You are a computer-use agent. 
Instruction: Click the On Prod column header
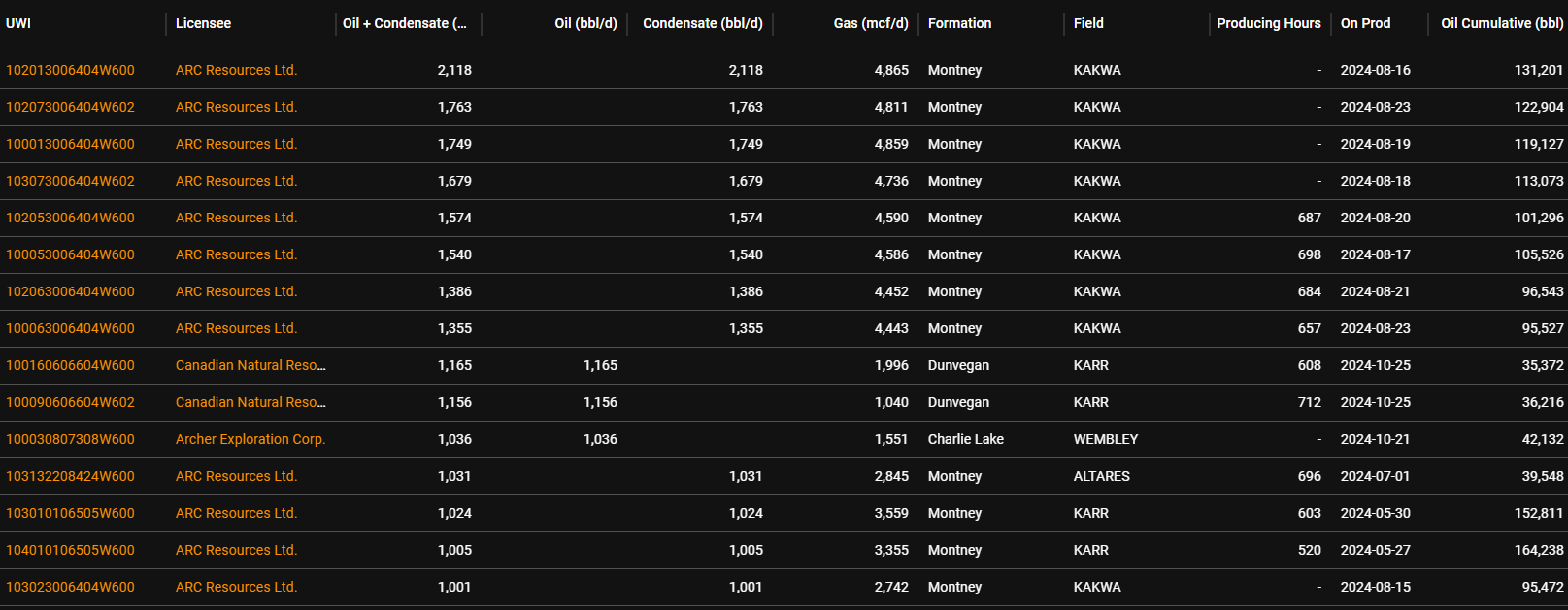pyautogui.click(x=1365, y=23)
